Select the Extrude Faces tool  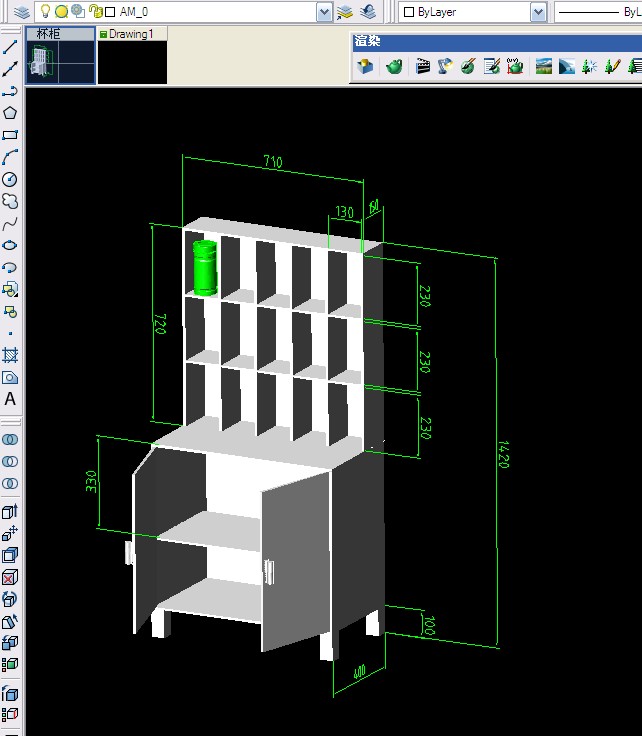pos(10,511)
